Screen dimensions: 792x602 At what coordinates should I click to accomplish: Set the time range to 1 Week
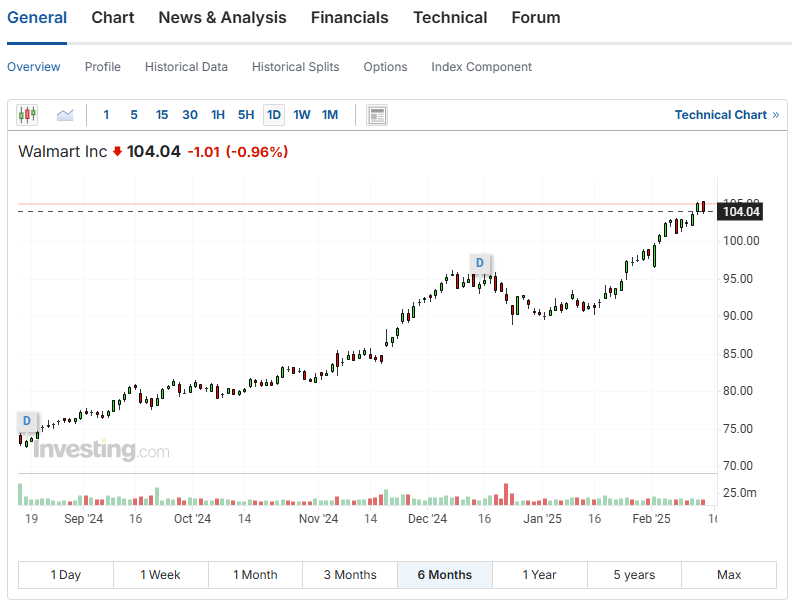pyautogui.click(x=161, y=575)
